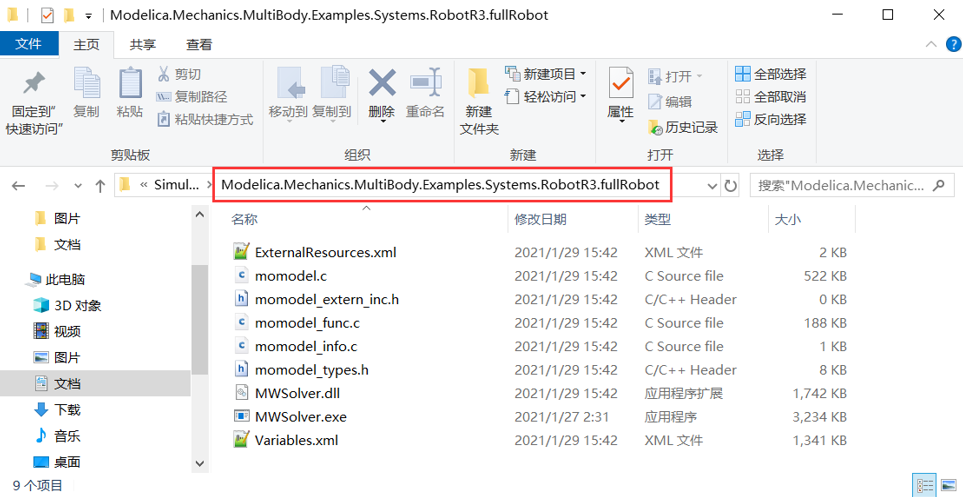
Task: Open the File tab
Action: 28,44
